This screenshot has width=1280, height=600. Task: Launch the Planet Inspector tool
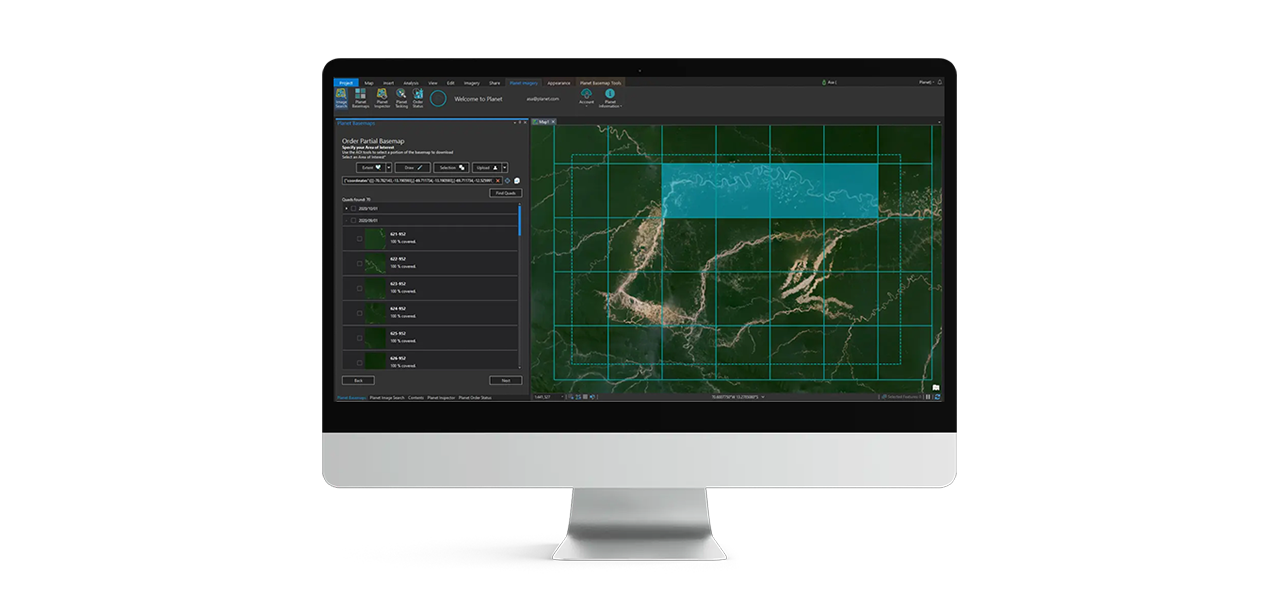[381, 98]
